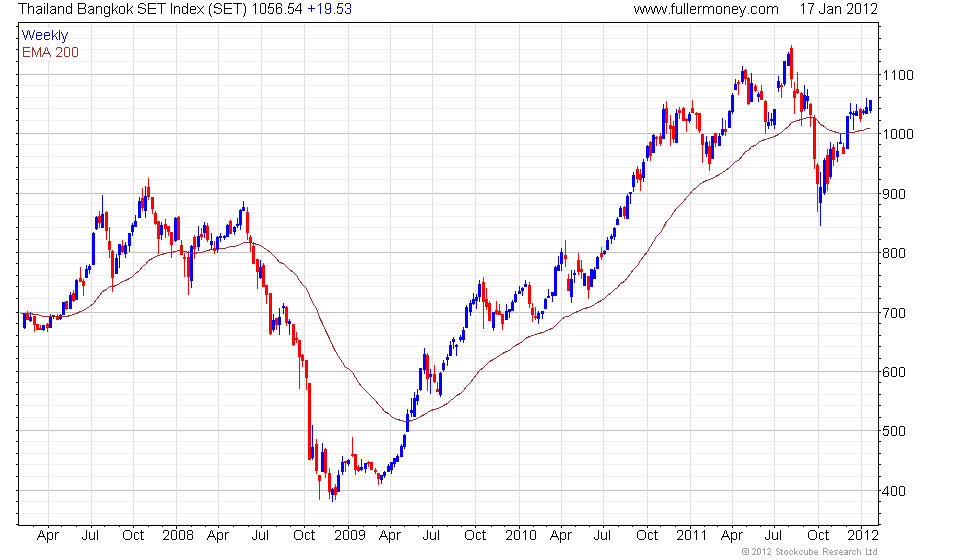
Task: Open the www.fullermoney.com link text
Action: pos(706,9)
